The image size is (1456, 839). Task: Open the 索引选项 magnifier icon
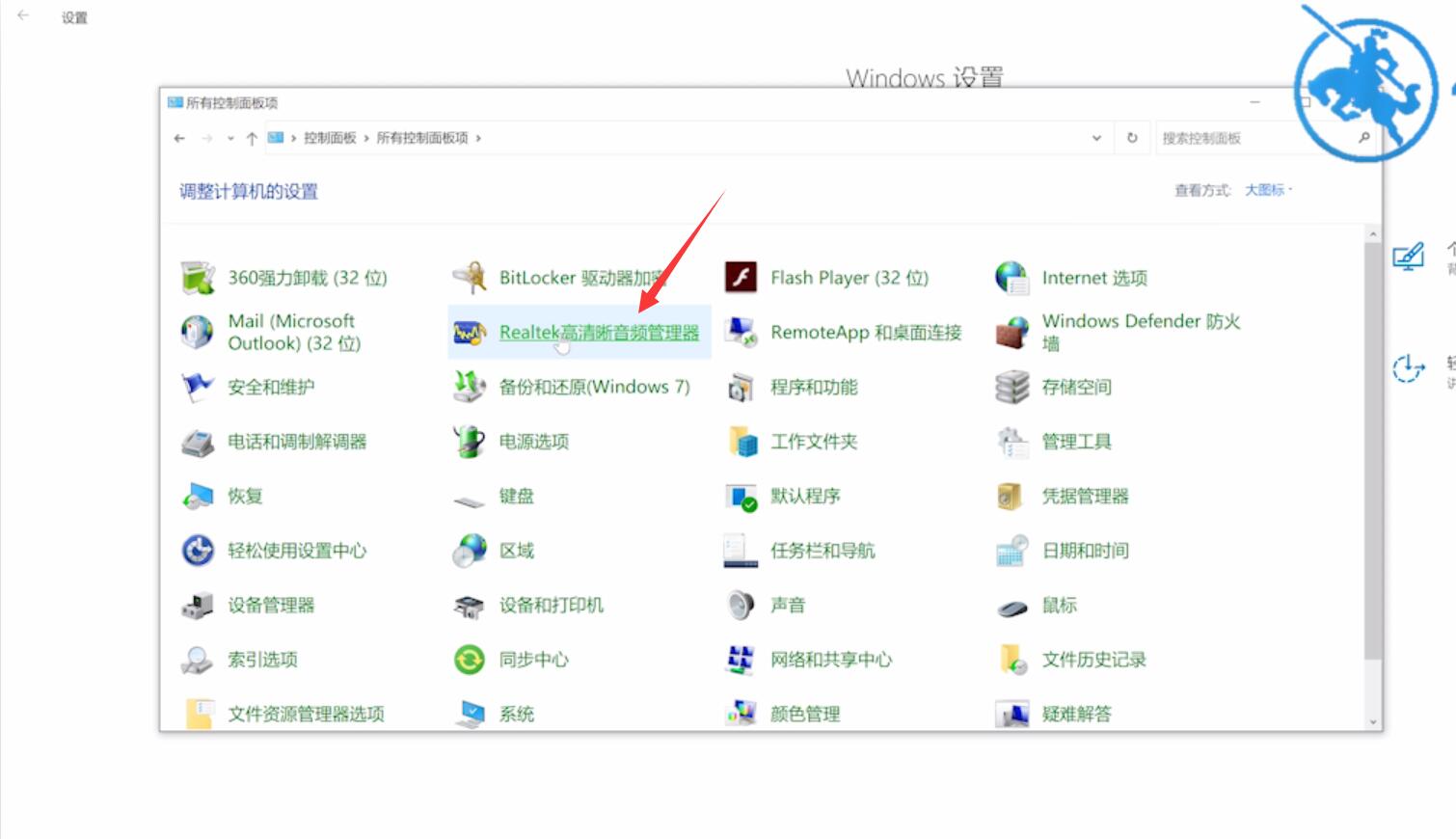coord(198,660)
